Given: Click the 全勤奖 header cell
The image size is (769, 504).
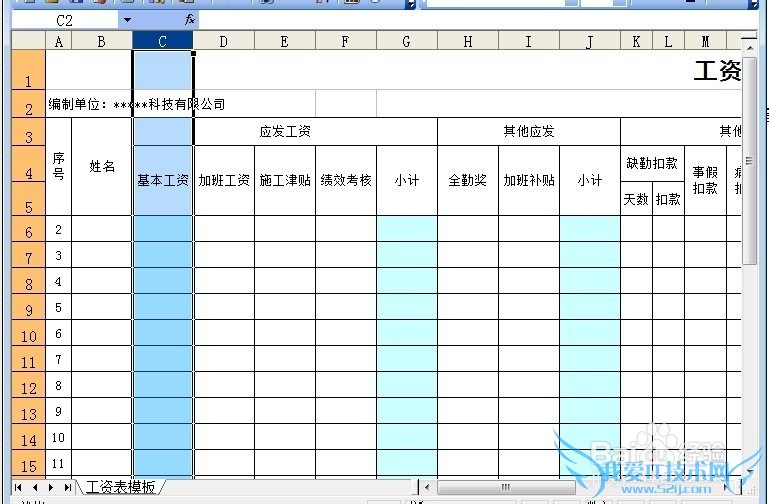Looking at the screenshot, I should tap(468, 180).
